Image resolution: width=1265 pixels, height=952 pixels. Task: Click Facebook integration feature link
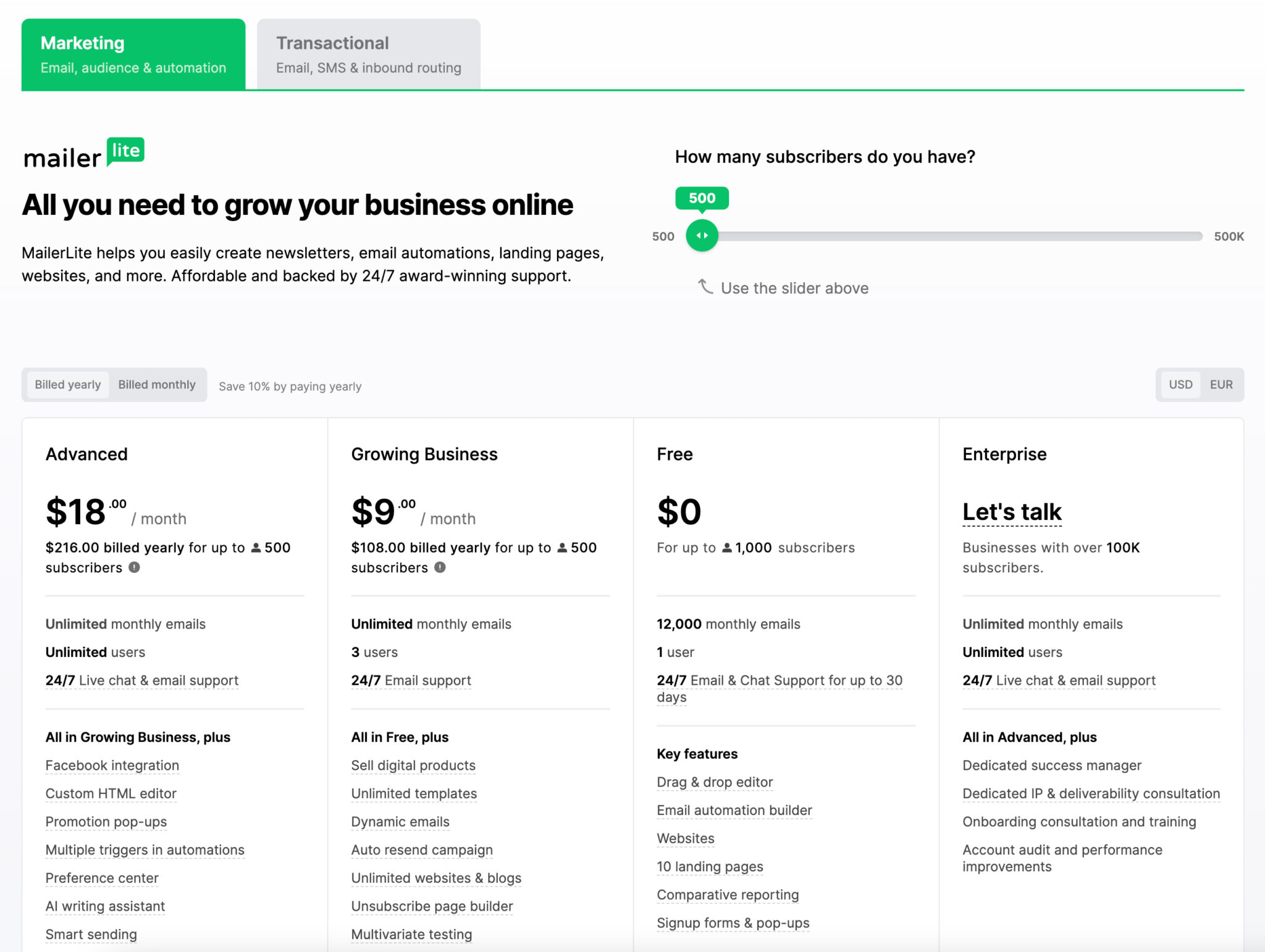point(112,766)
